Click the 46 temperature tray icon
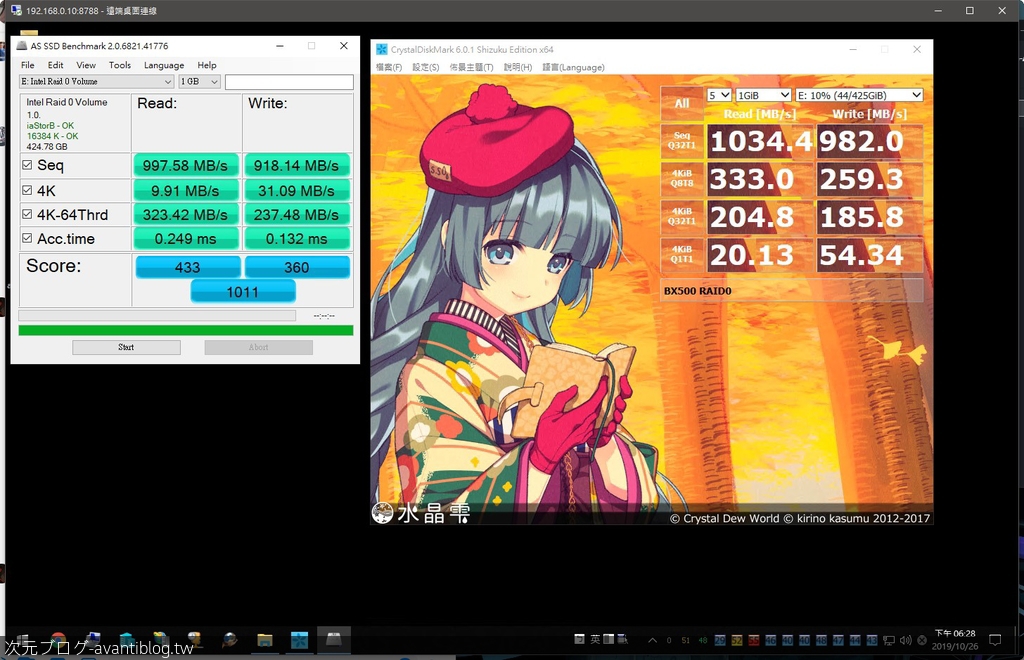 771,640
